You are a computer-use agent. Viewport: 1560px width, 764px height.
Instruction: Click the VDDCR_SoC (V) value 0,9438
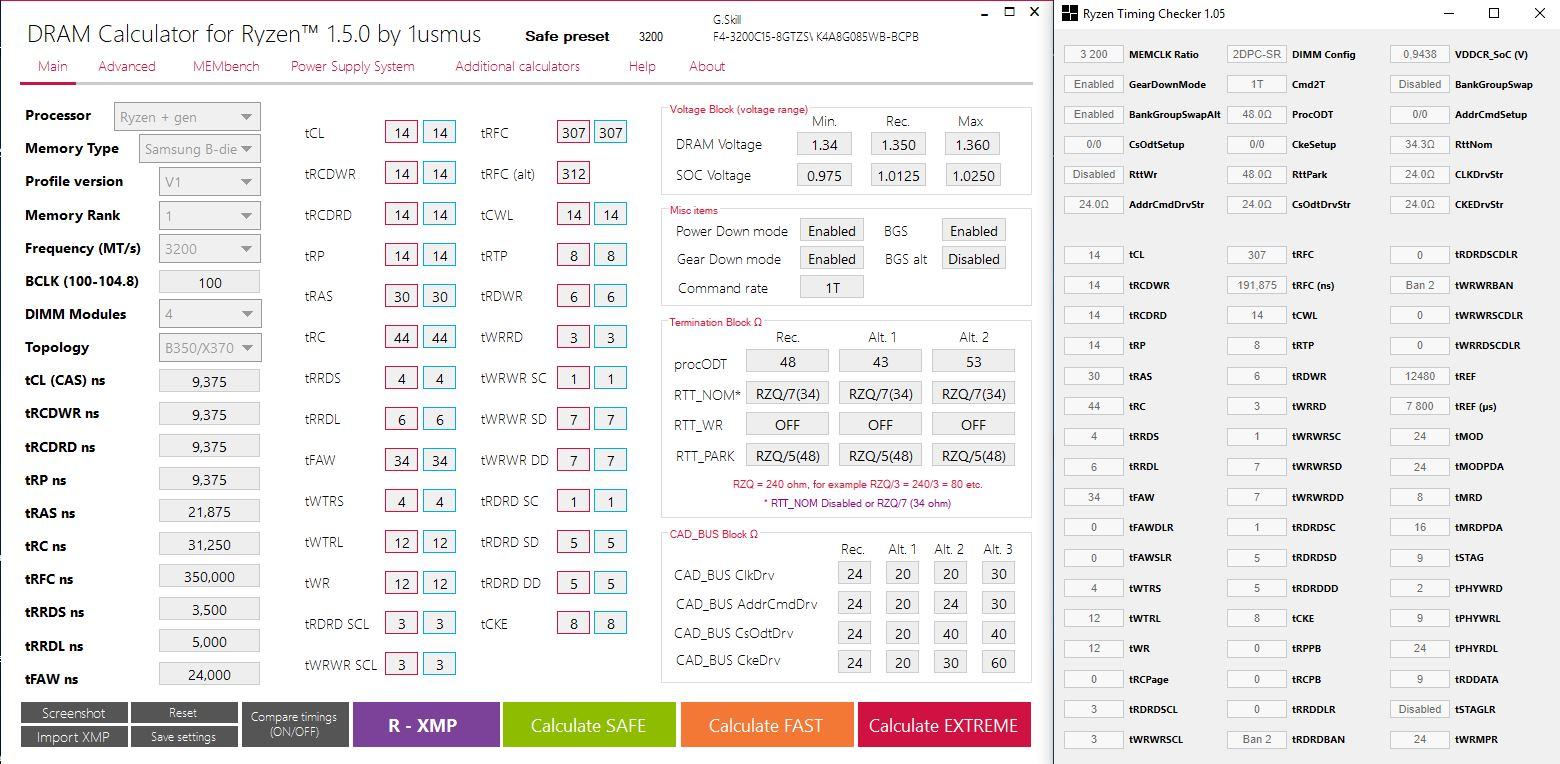pos(1420,54)
